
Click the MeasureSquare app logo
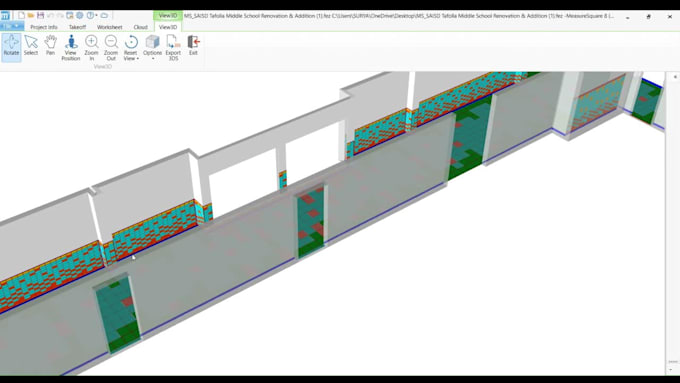coord(5,16)
